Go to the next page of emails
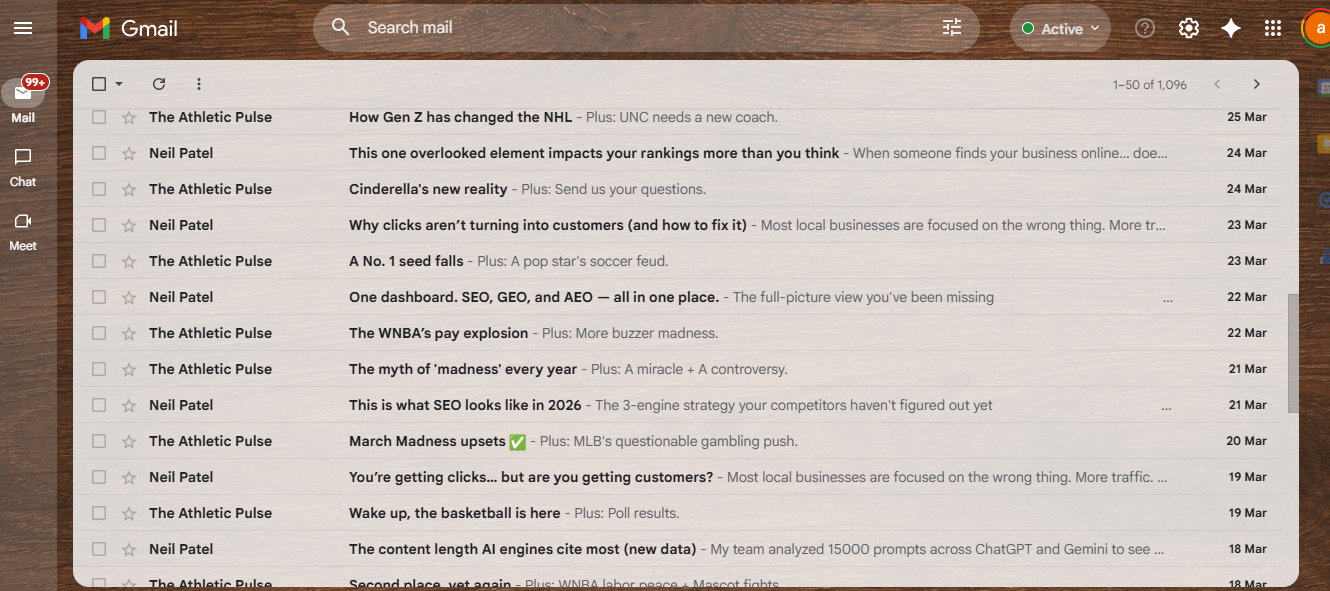The image size is (1330, 591). pos(1257,84)
